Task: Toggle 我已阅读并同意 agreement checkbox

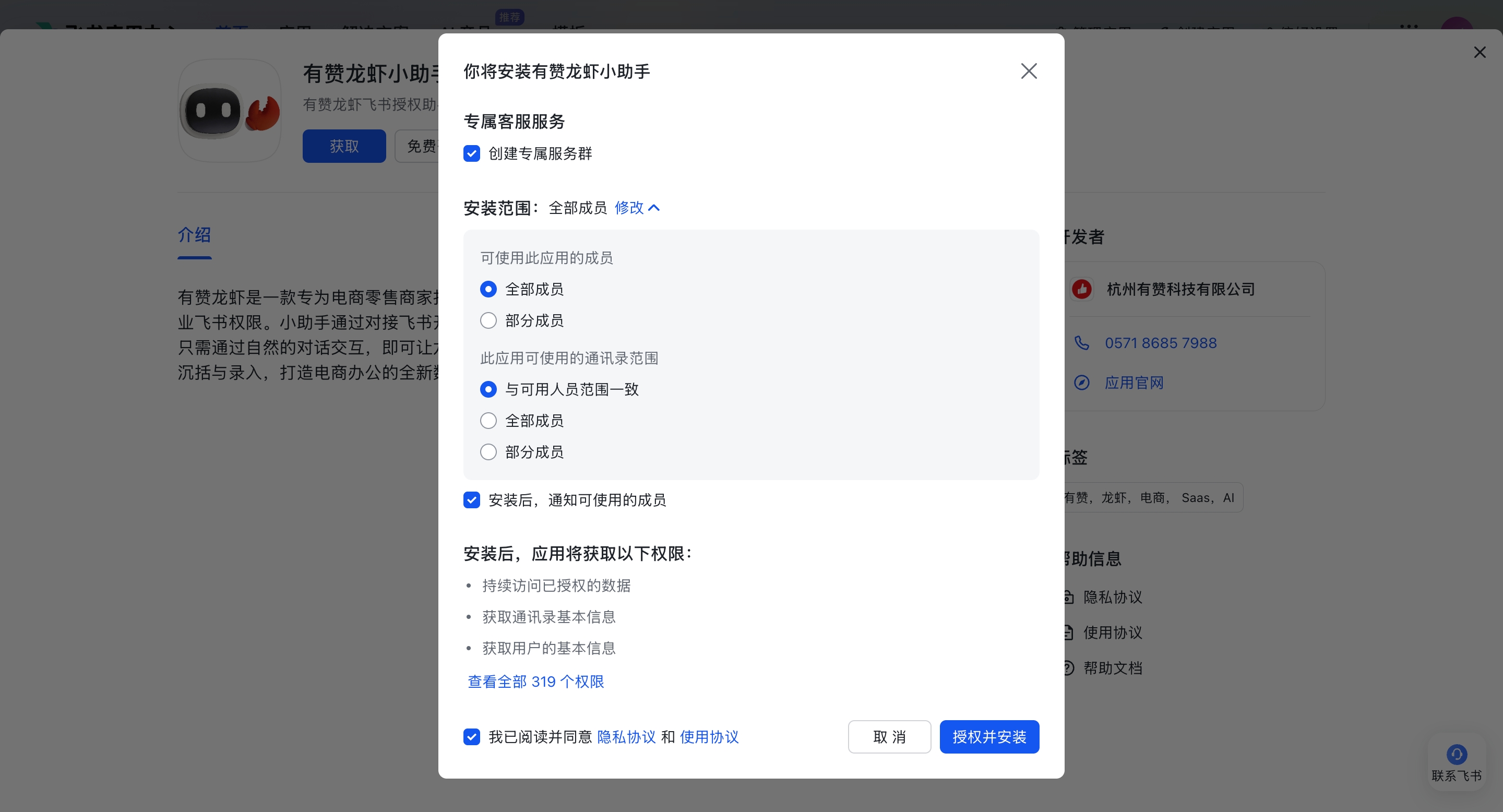Action: pyautogui.click(x=471, y=737)
